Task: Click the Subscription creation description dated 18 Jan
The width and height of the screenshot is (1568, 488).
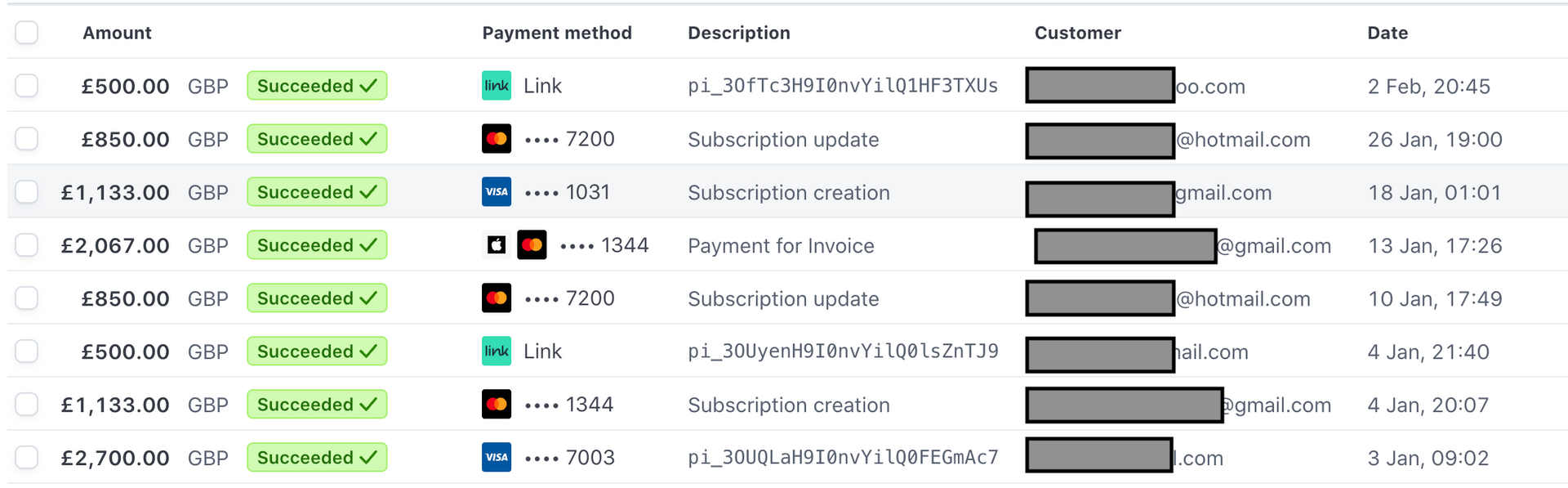Action: pos(789,193)
